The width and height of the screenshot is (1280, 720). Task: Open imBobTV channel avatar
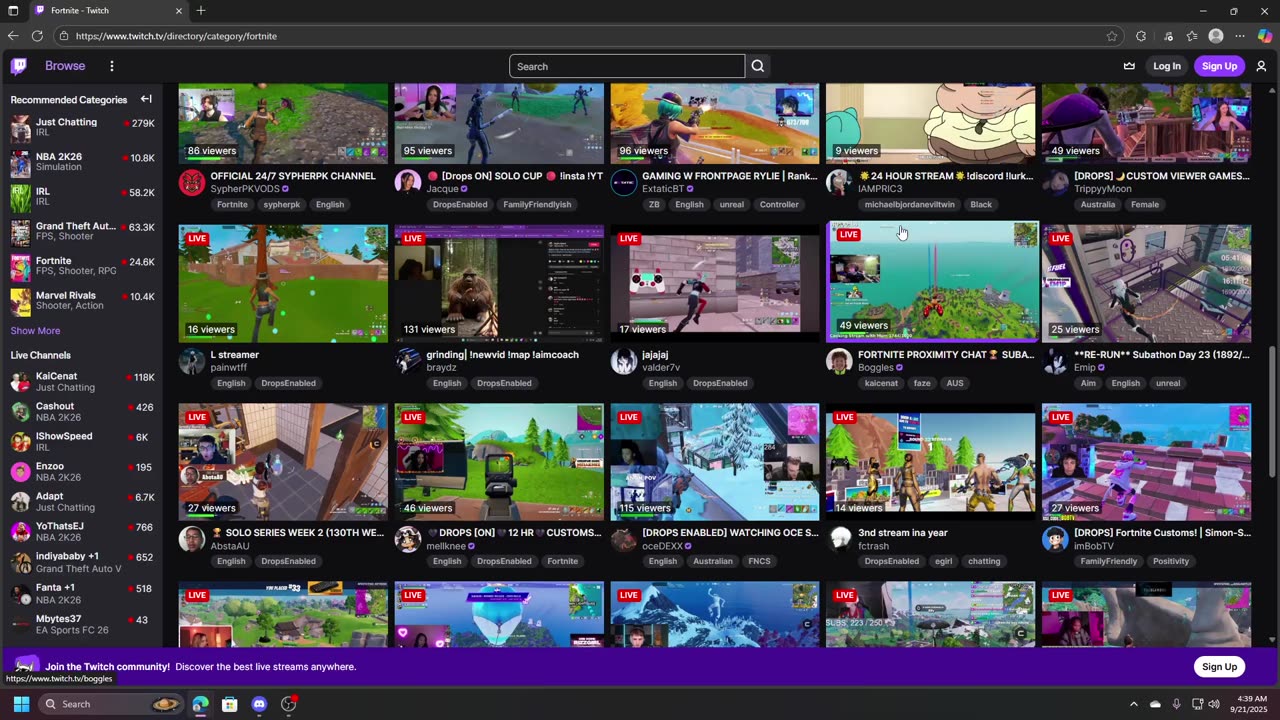[x=1055, y=539]
